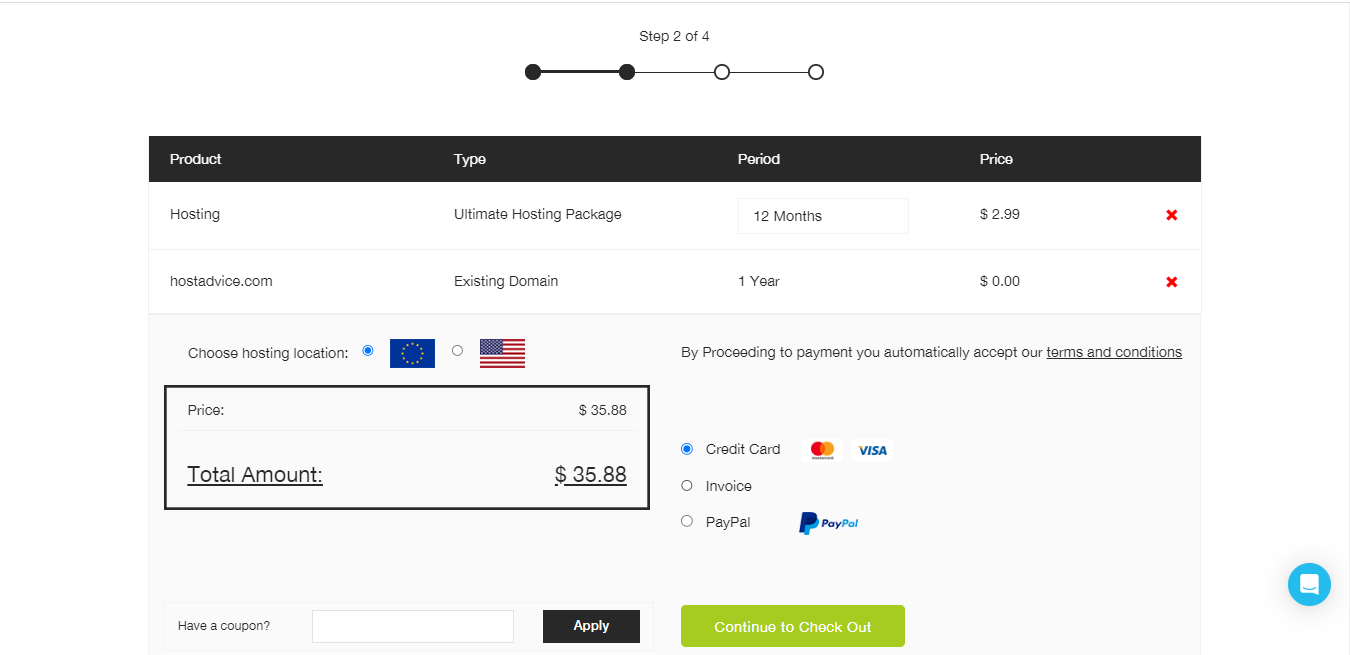The image size is (1350, 655).
Task: Click the Period column header
Action: 759,159
